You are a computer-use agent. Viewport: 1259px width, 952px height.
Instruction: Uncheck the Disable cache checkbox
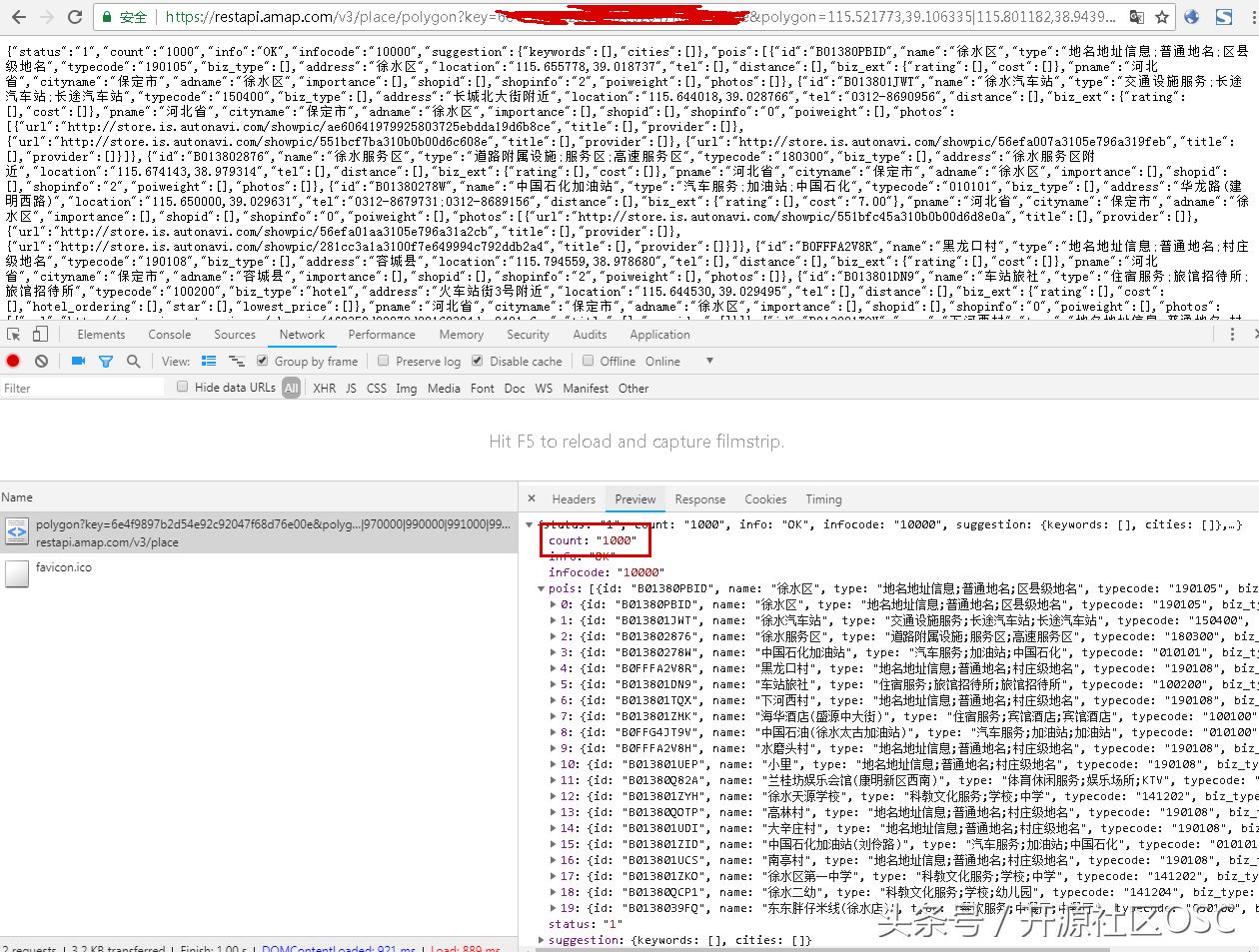pos(478,361)
